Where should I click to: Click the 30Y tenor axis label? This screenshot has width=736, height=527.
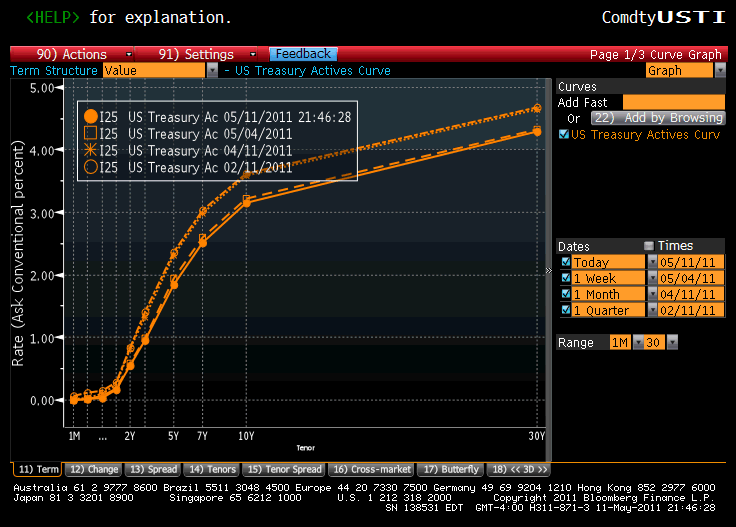[x=537, y=436]
